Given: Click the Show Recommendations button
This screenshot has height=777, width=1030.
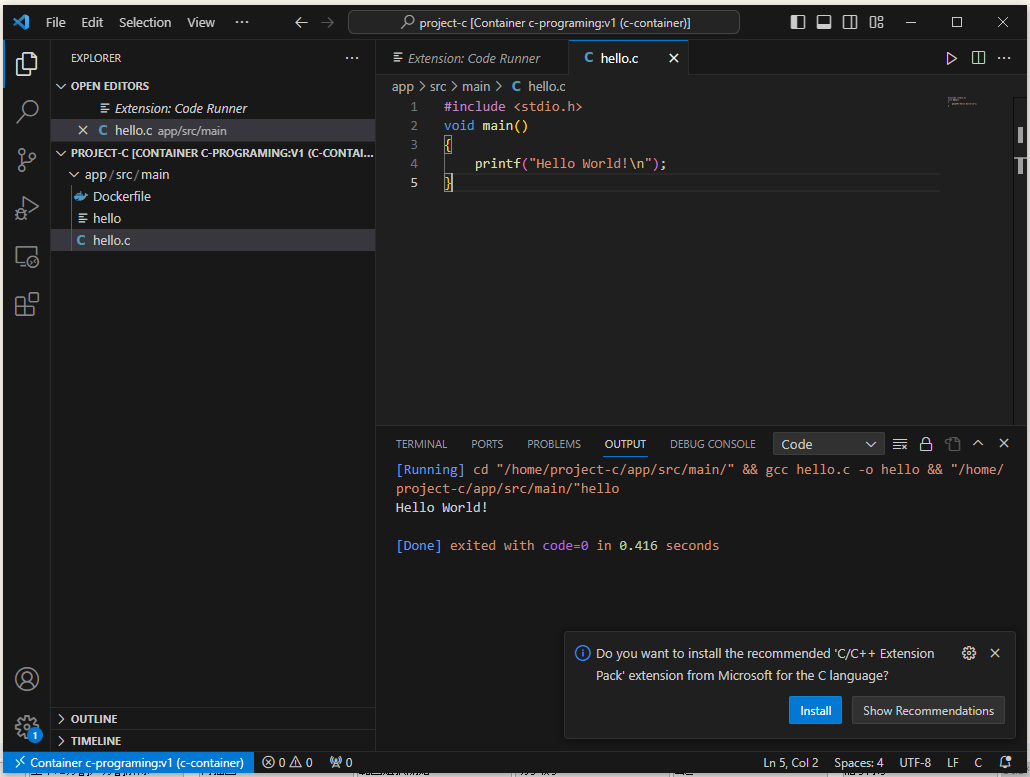Looking at the screenshot, I should (928, 710).
